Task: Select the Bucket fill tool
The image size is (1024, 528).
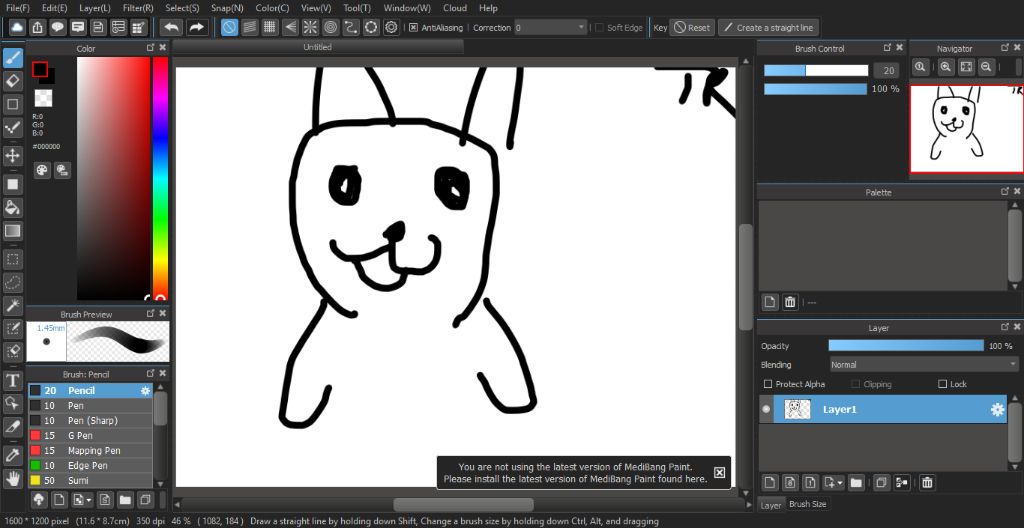Action: (x=13, y=208)
